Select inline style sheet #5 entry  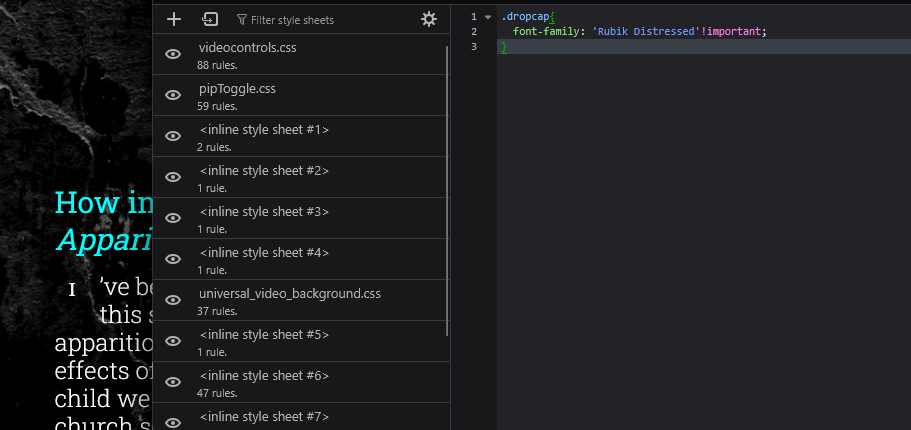264,335
